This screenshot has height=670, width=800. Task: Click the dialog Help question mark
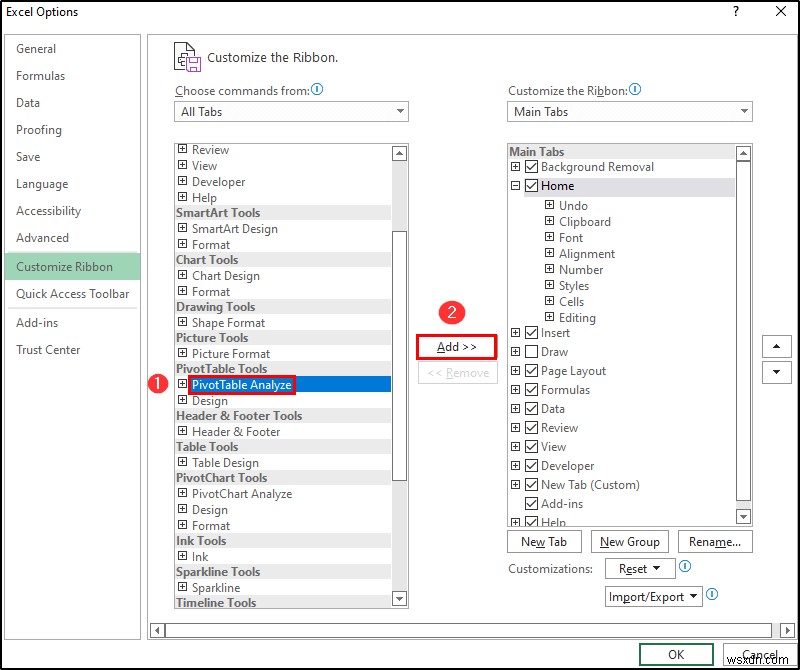(x=737, y=11)
